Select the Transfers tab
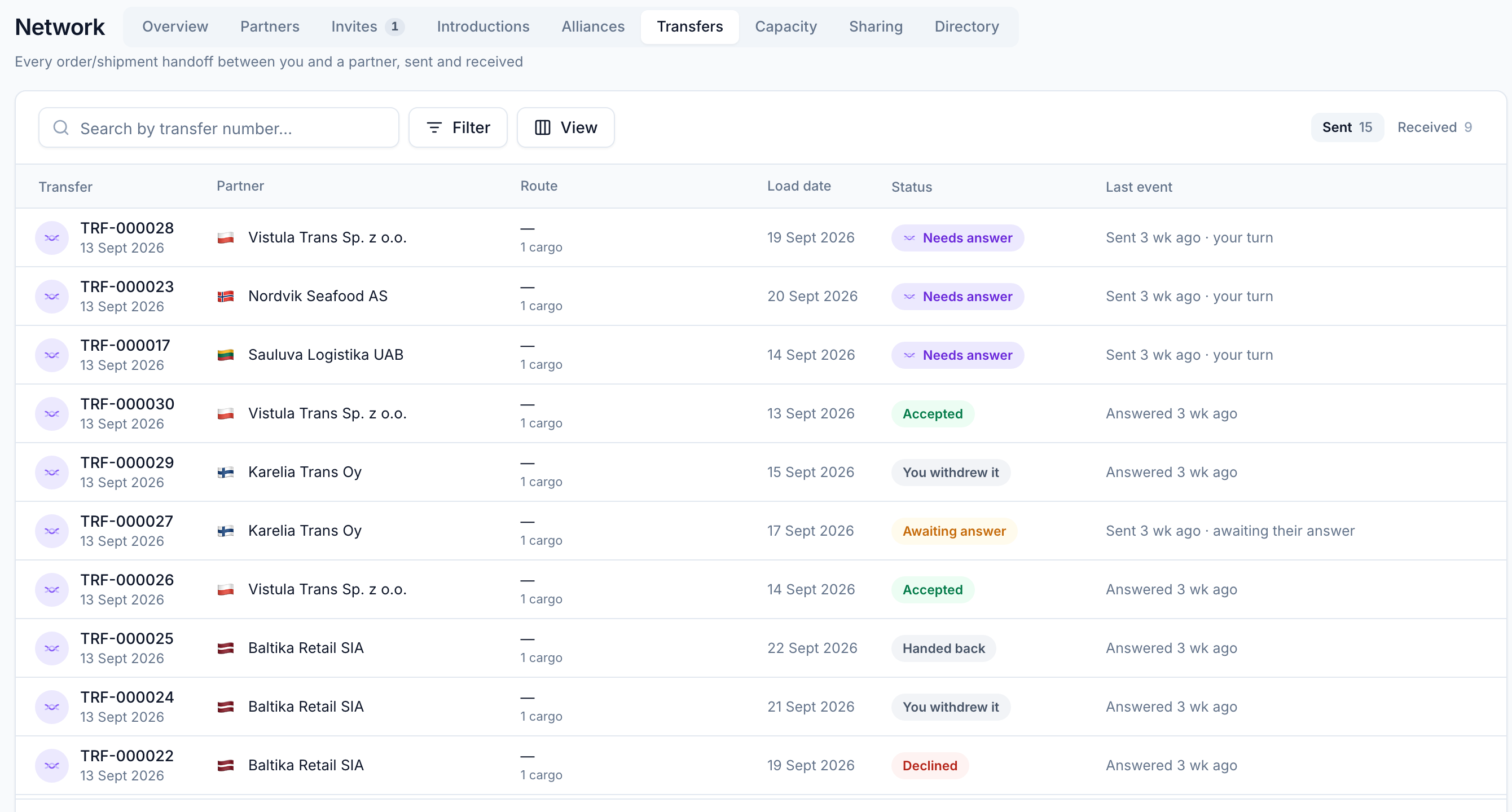1512x812 pixels. [x=689, y=27]
